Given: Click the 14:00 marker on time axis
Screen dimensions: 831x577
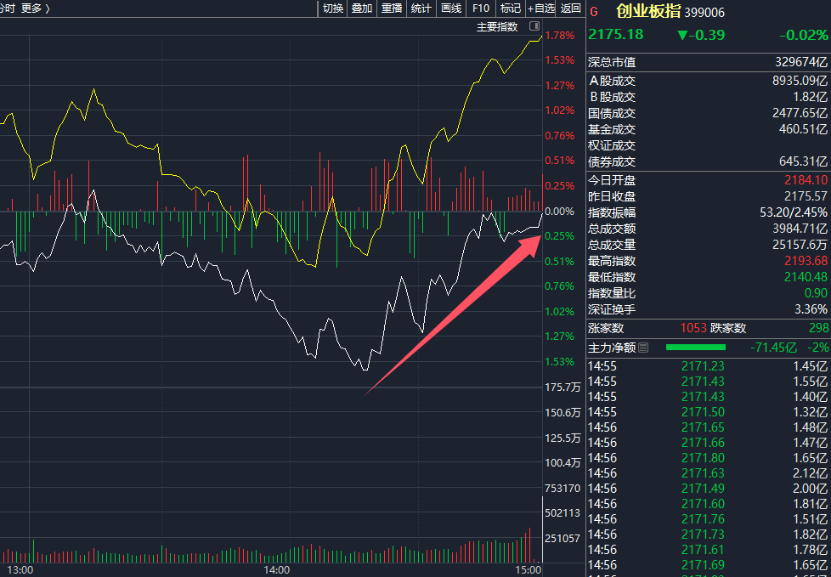Looking at the screenshot, I should 277,569.
